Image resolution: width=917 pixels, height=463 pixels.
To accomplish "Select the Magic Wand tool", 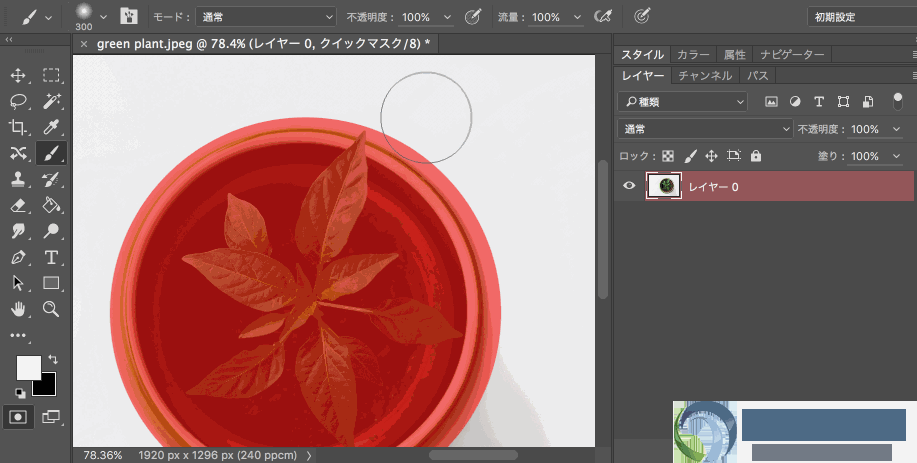I will pyautogui.click(x=51, y=101).
